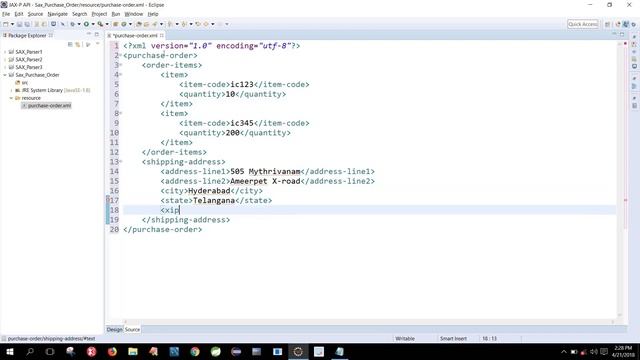Show hidden system tray icons
Screen dimensions: 640x360
(x=564, y=351)
